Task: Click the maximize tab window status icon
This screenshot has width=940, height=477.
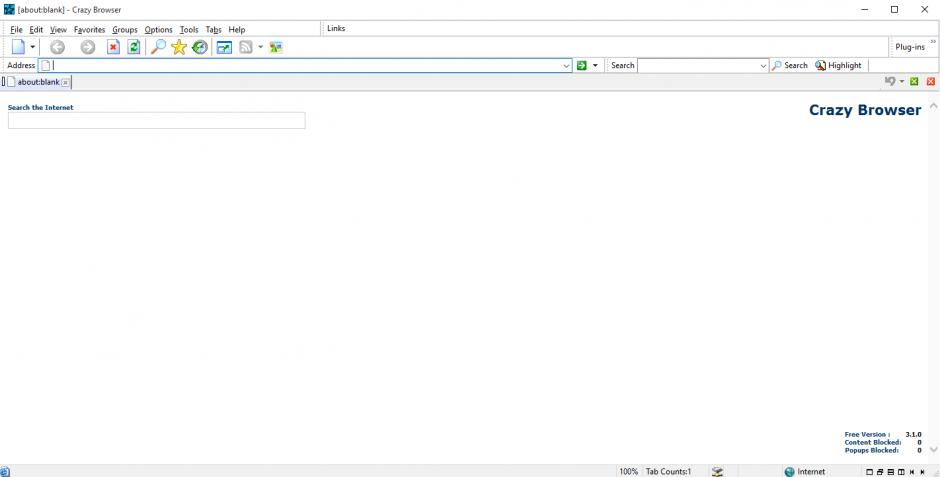Action: (x=869, y=472)
